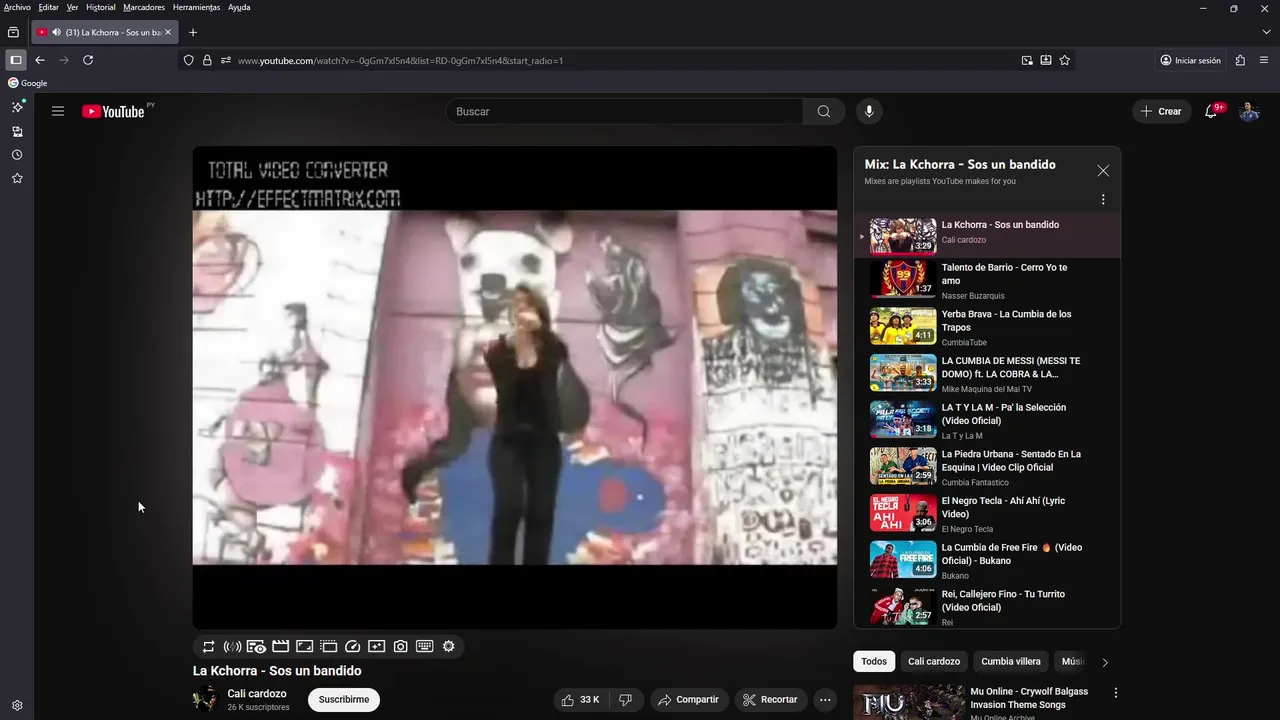Click the Google bookmark in bookmarks bar
The image size is (1280, 720).
28,83
